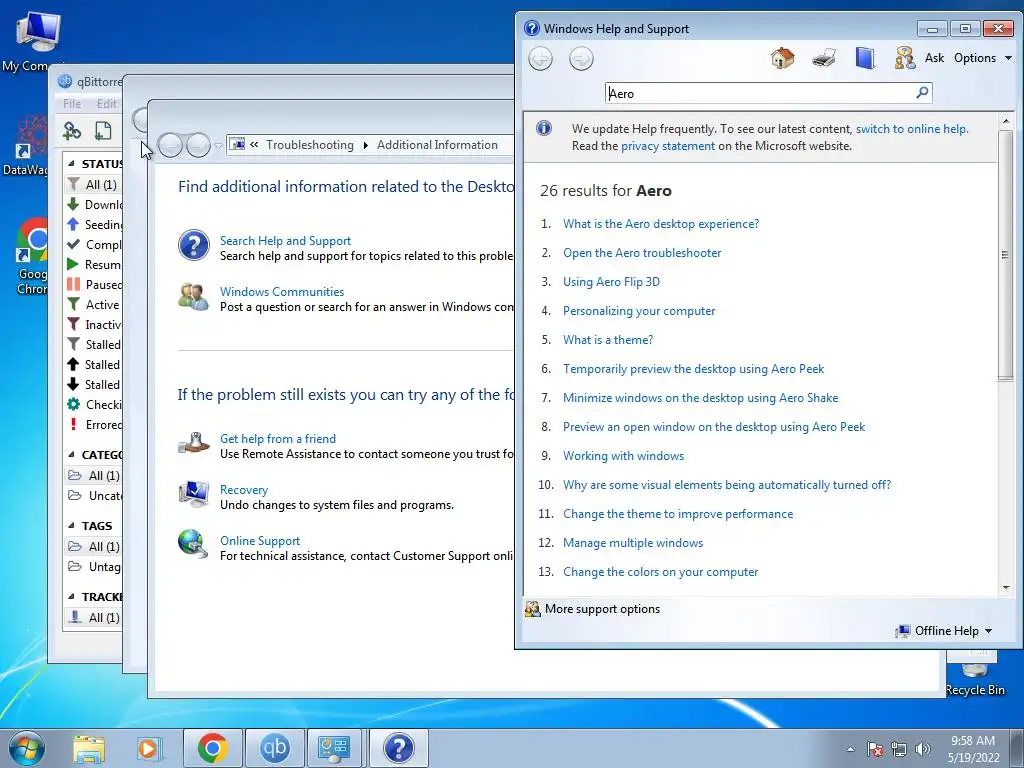This screenshot has width=1024, height=768.
Task: Click the scroll down arrow in Help results
Action: [x=1006, y=588]
